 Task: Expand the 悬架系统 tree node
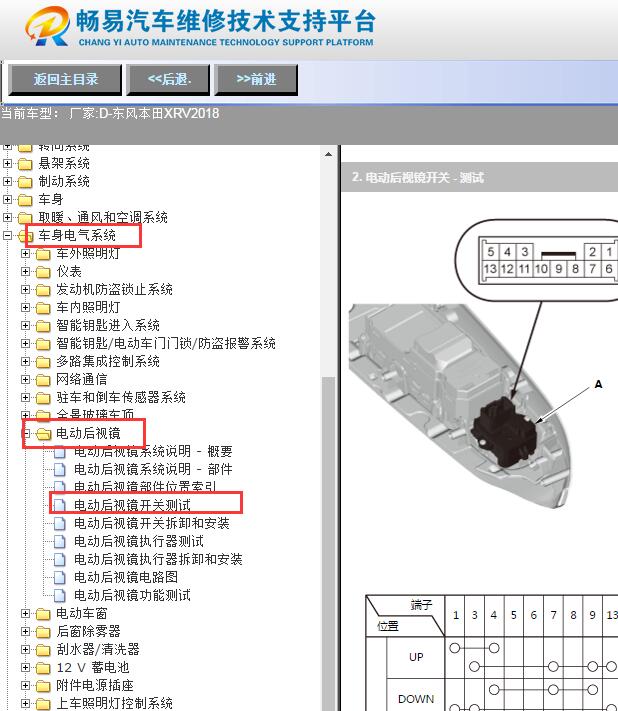[7, 163]
